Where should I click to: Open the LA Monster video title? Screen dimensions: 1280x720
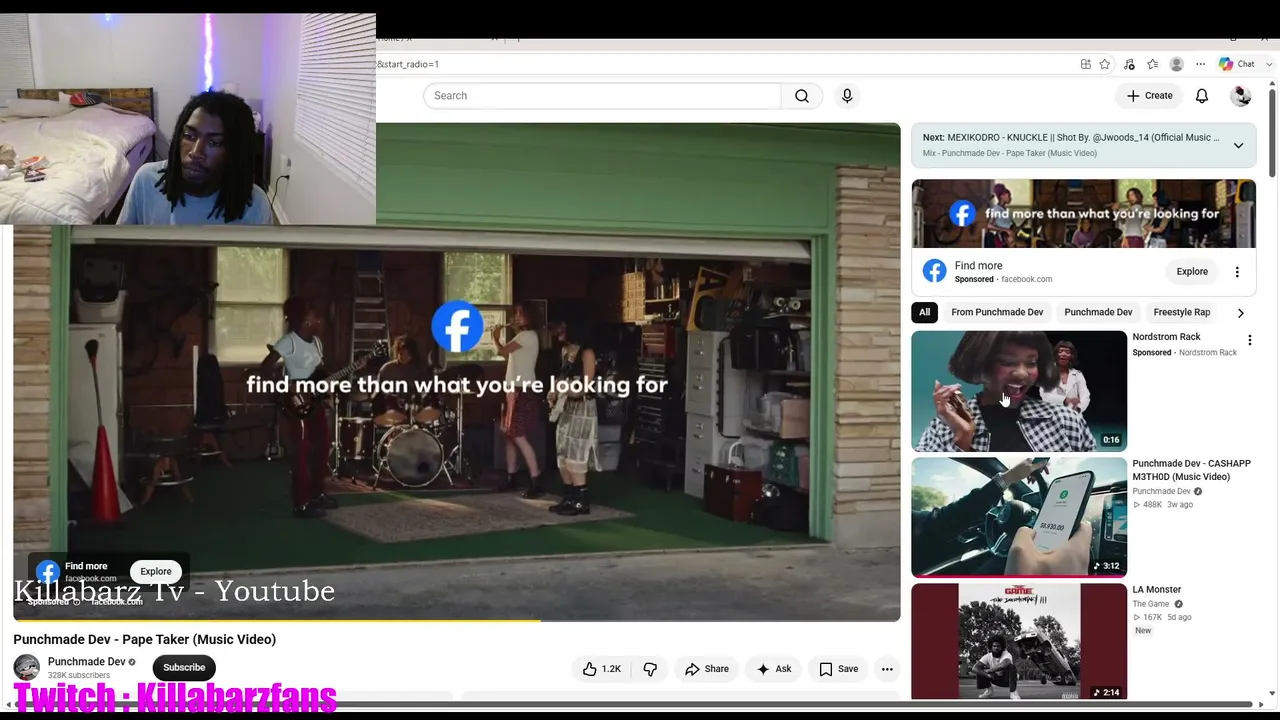click(1157, 590)
